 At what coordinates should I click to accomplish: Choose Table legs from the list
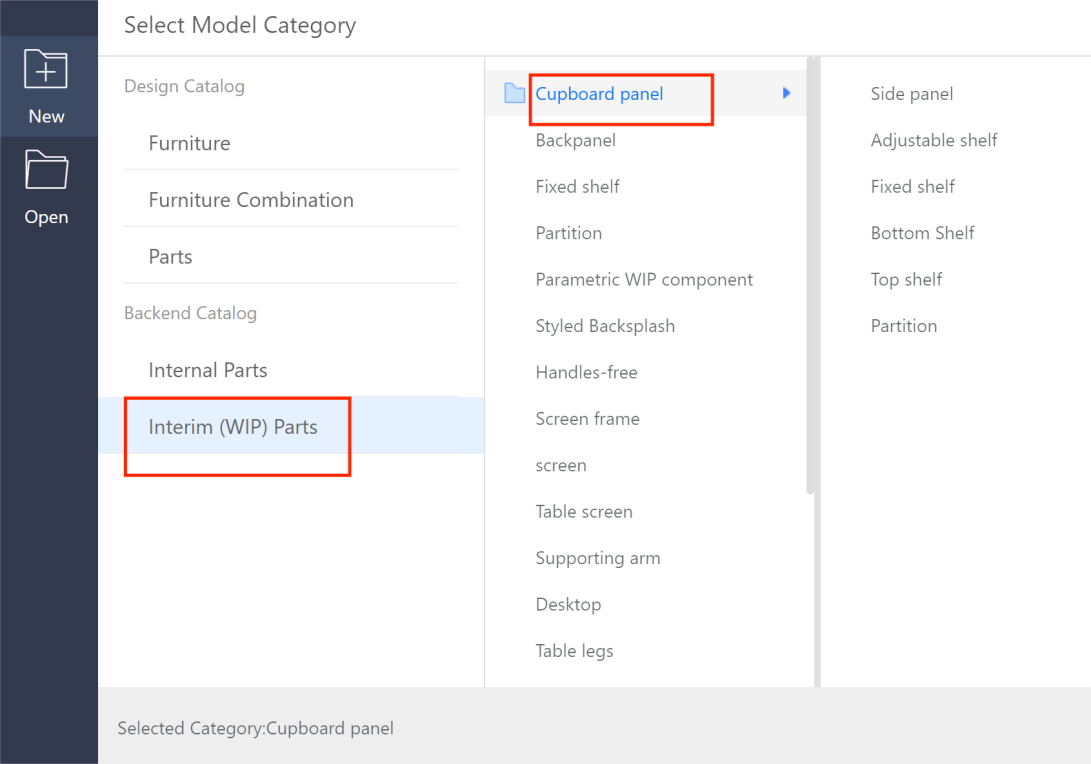574,651
